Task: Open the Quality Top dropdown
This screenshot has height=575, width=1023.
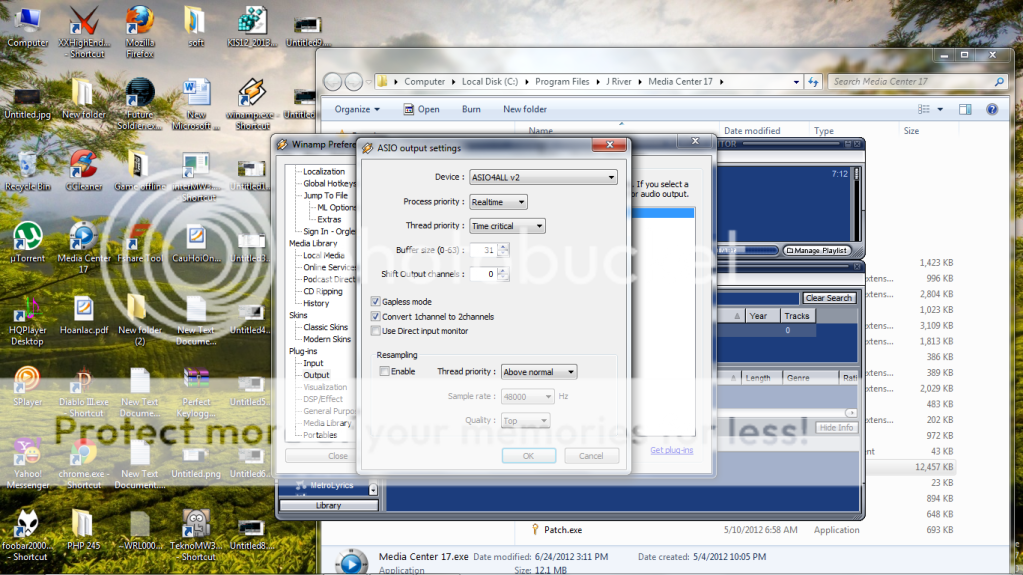Action: coord(525,420)
